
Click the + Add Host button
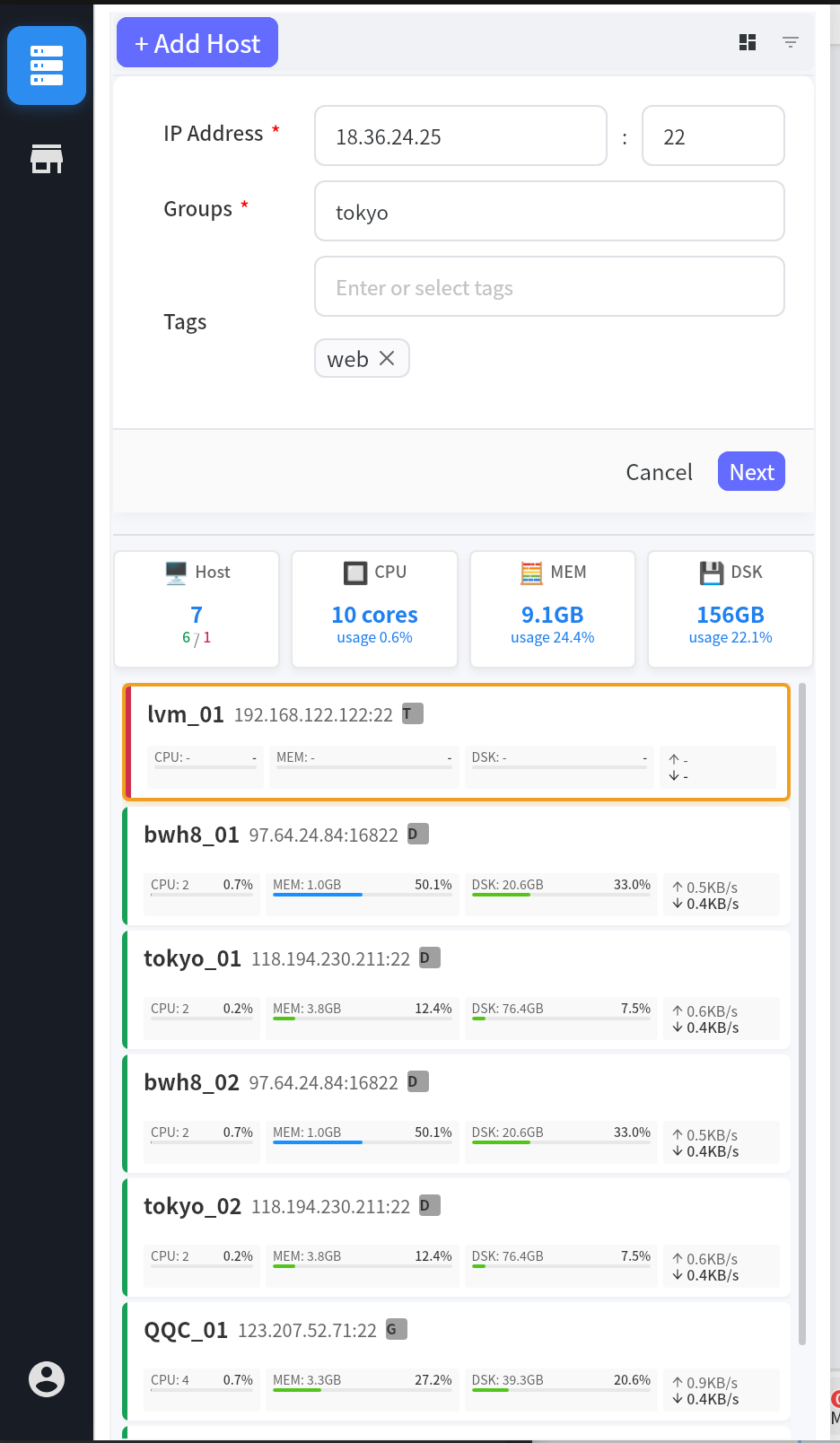(197, 43)
